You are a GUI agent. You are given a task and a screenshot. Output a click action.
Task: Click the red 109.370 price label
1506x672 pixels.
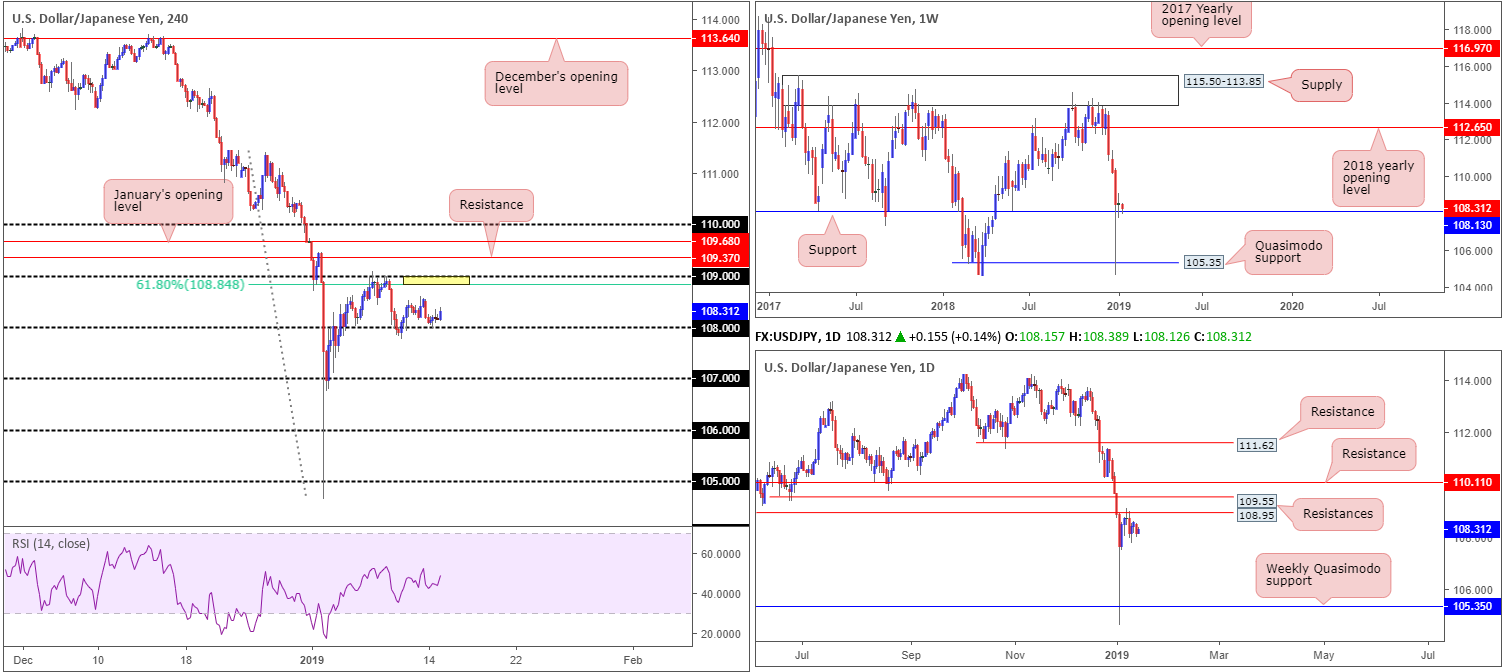(719, 257)
